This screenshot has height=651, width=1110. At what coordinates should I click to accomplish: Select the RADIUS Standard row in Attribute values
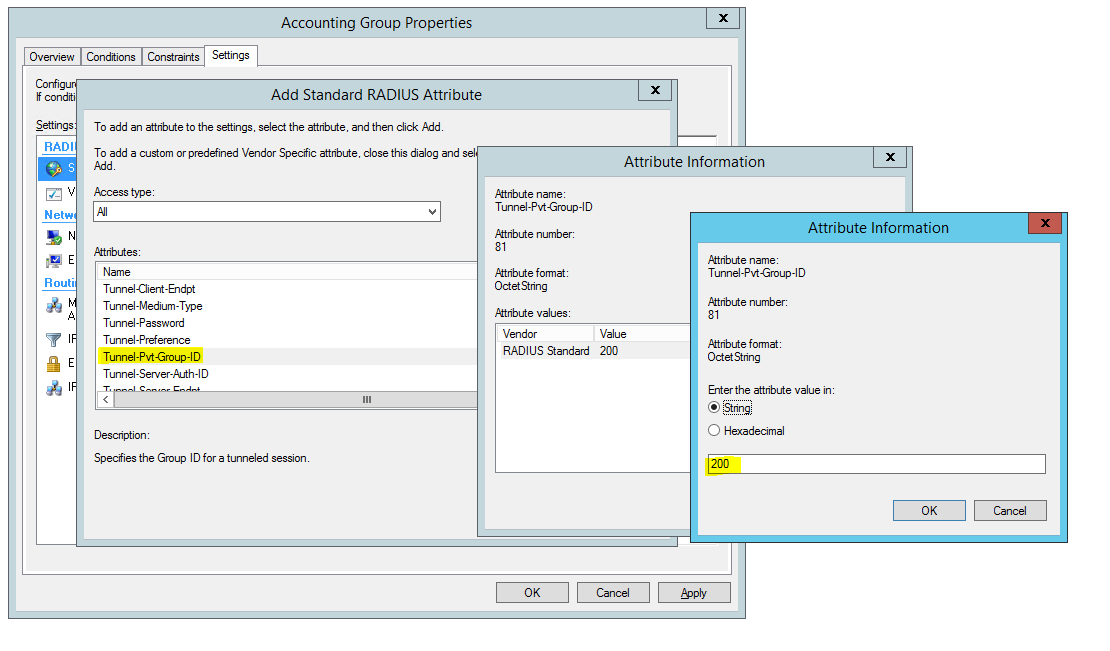click(x=593, y=350)
